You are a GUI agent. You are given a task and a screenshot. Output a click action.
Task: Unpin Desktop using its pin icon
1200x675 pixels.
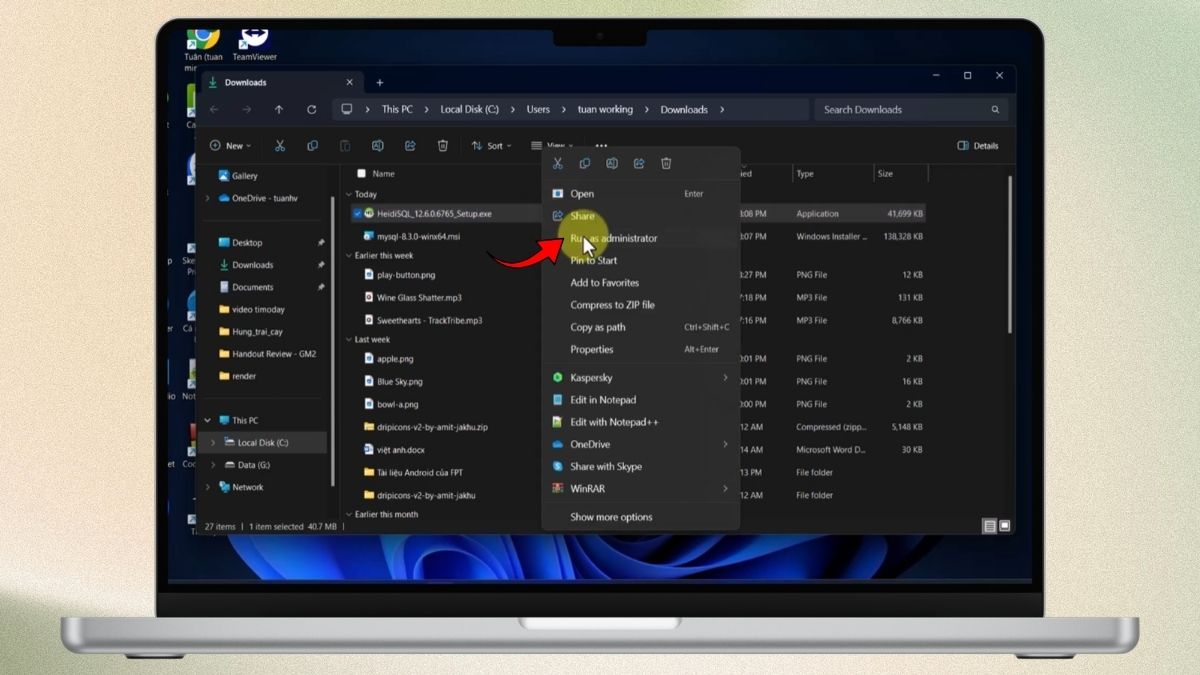[321, 243]
